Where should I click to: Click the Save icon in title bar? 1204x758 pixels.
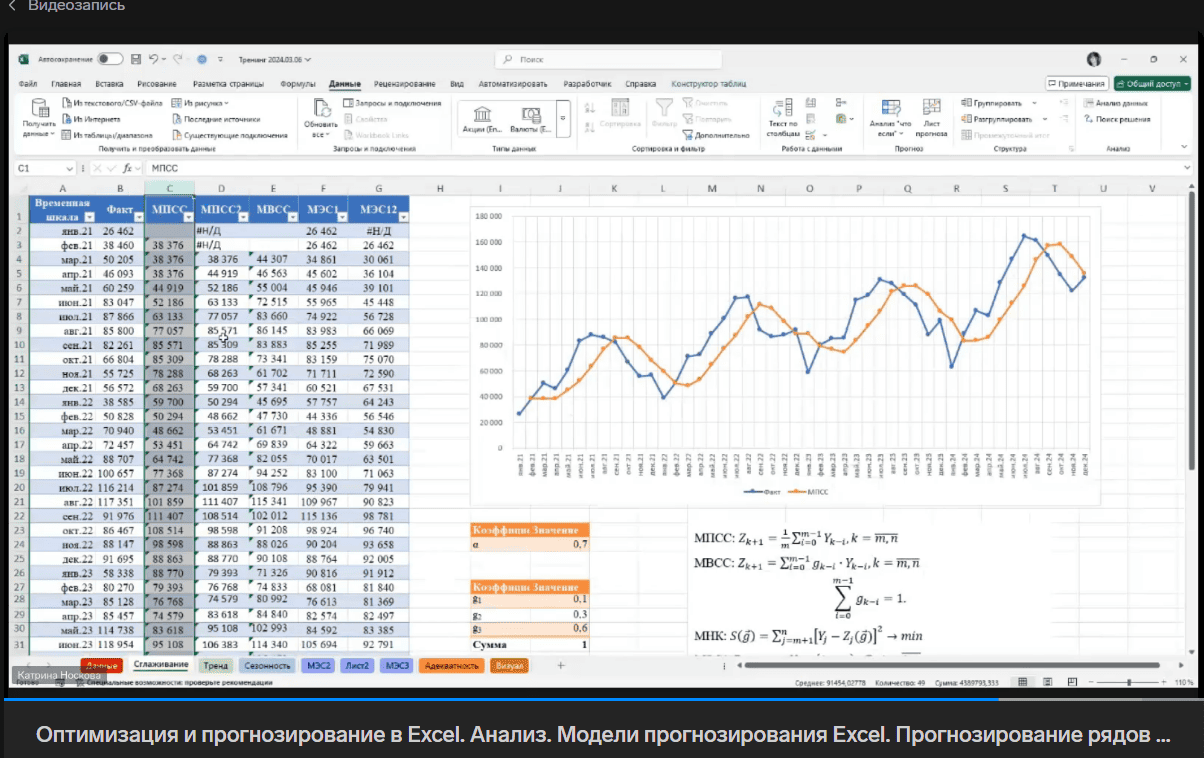(135, 59)
